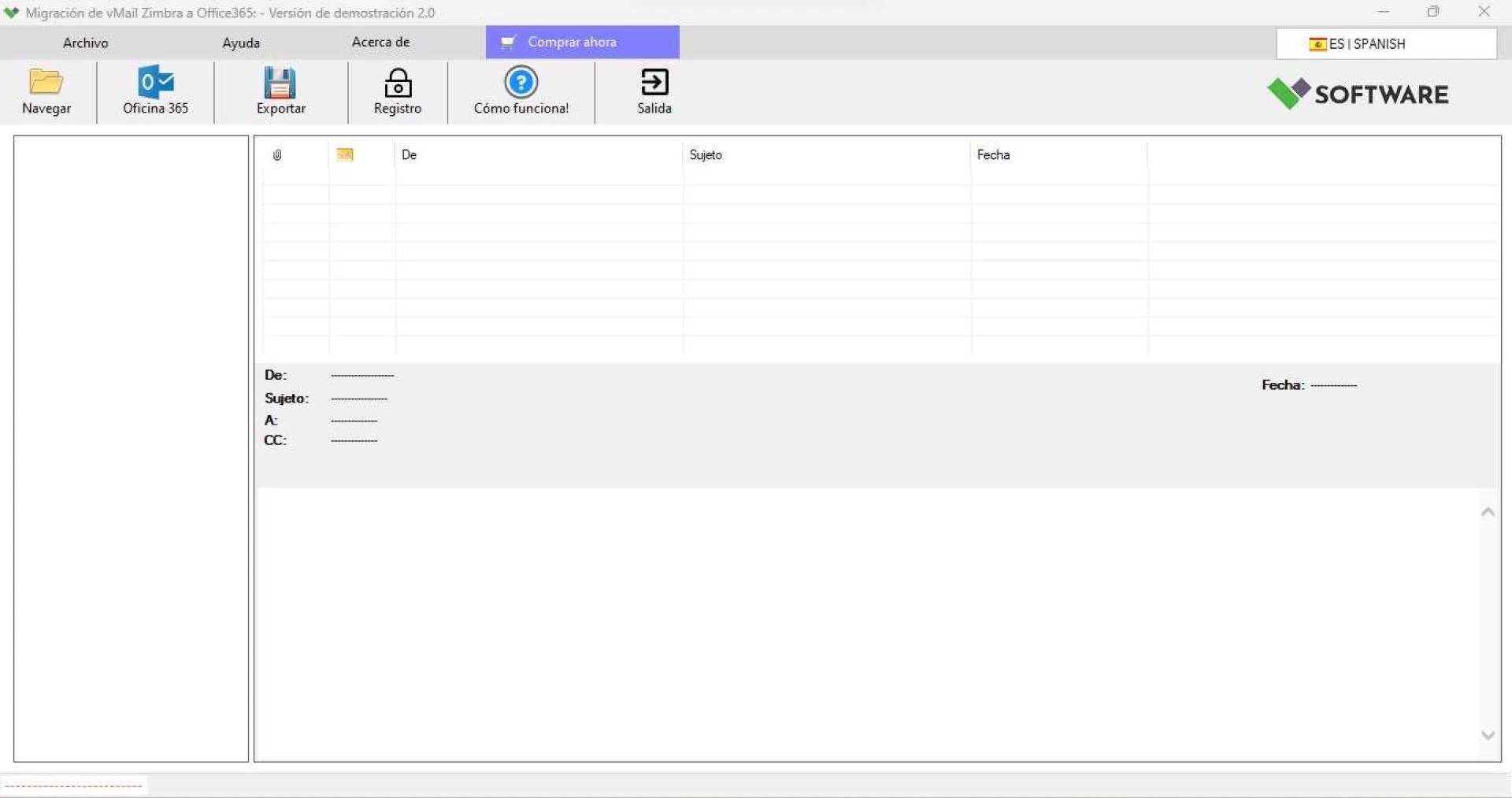Screen dimensions: 1512x798
Task: Open the Archivo menu
Action: [85, 43]
